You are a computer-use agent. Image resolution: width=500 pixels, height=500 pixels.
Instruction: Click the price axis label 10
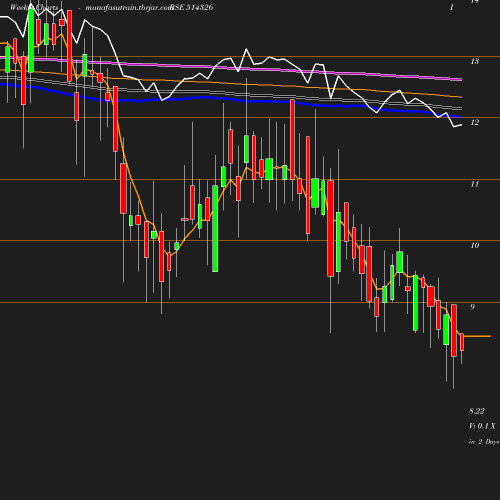pyautogui.click(x=475, y=245)
